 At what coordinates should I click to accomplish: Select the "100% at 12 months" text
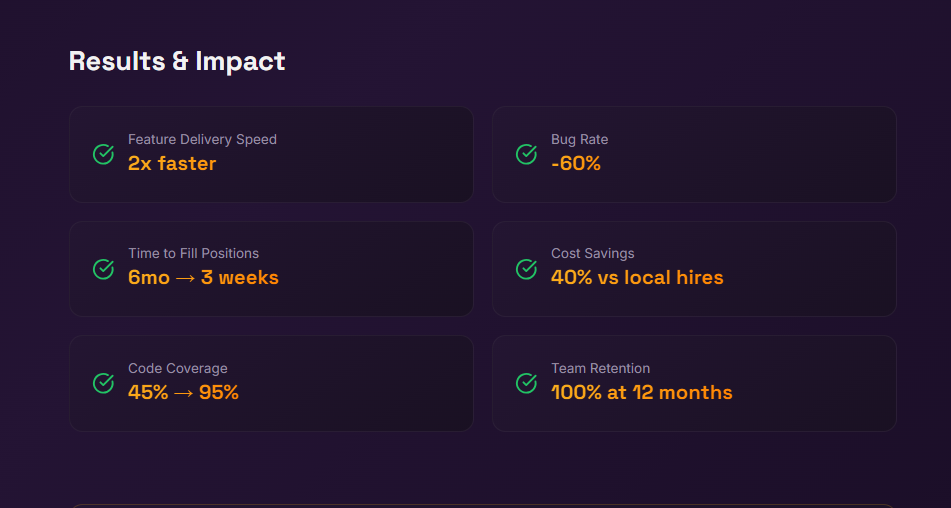tap(641, 393)
